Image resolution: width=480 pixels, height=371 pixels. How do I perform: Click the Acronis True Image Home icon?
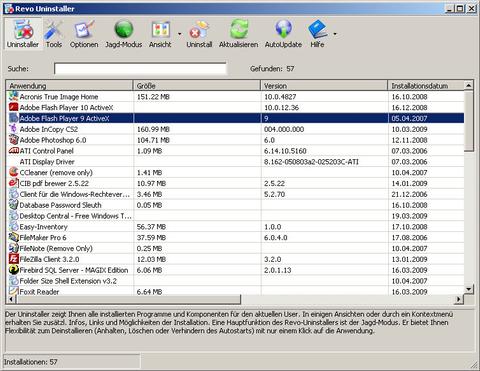point(14,96)
